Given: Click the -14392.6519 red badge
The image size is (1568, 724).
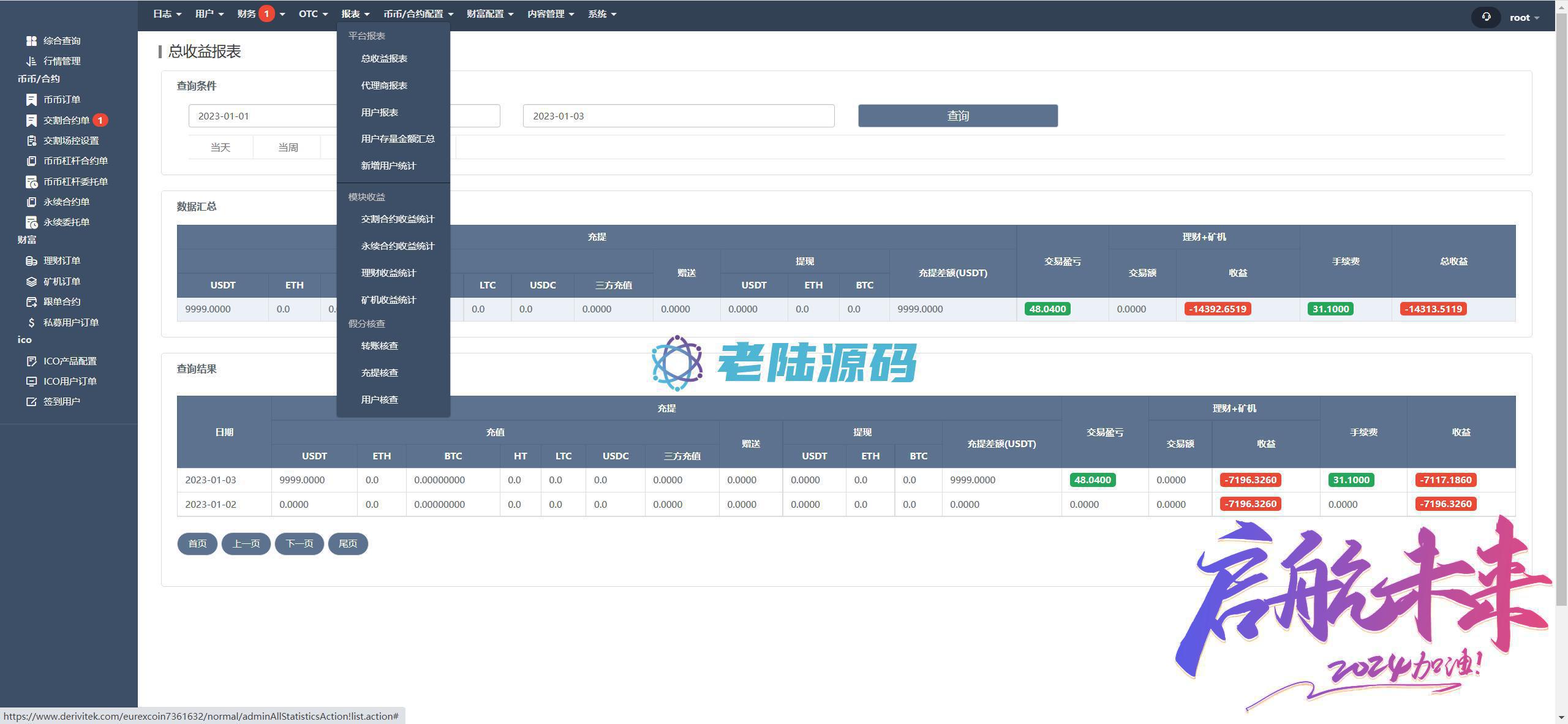Looking at the screenshot, I should 1218,309.
